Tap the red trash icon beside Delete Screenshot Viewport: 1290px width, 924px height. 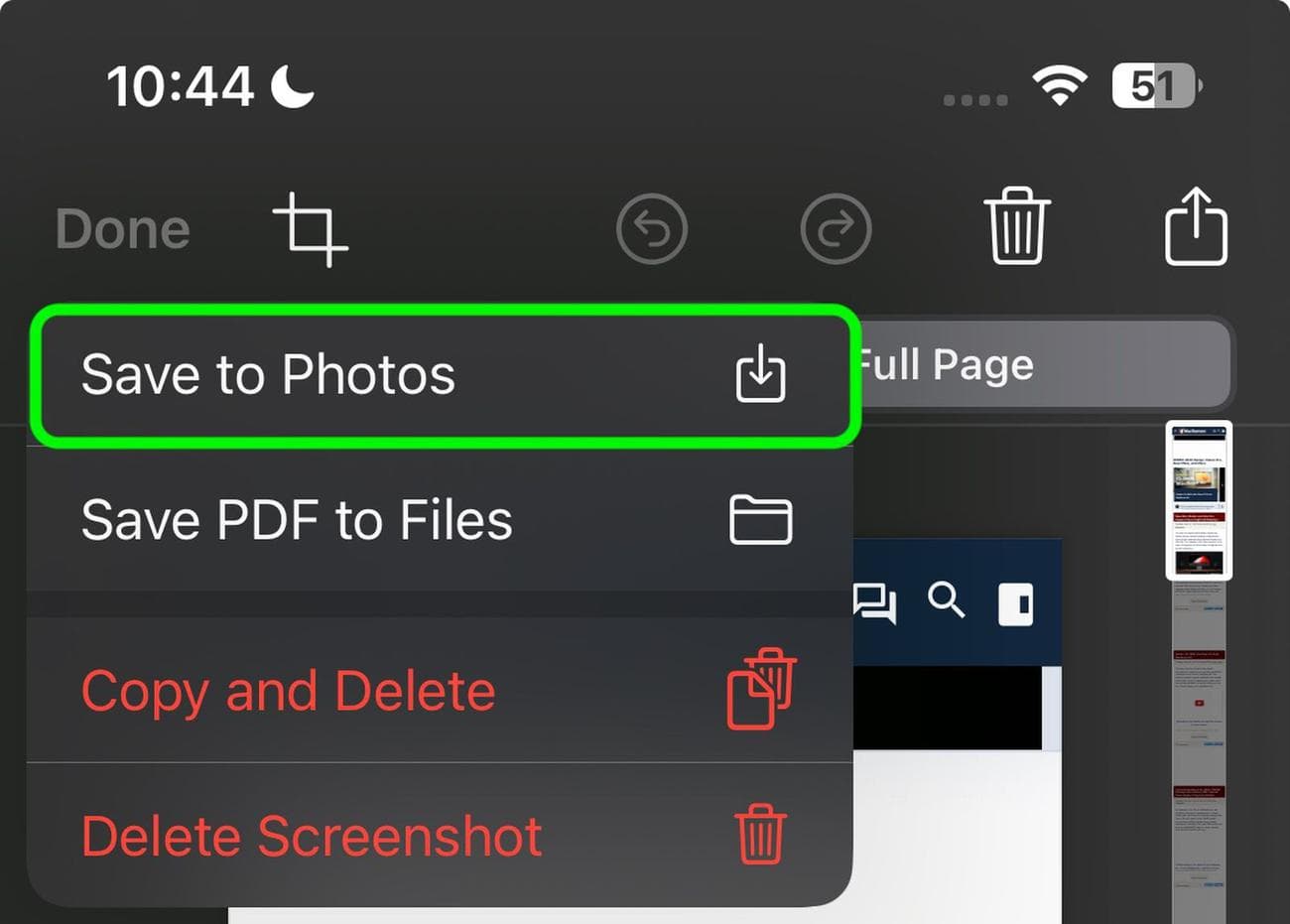click(x=760, y=835)
